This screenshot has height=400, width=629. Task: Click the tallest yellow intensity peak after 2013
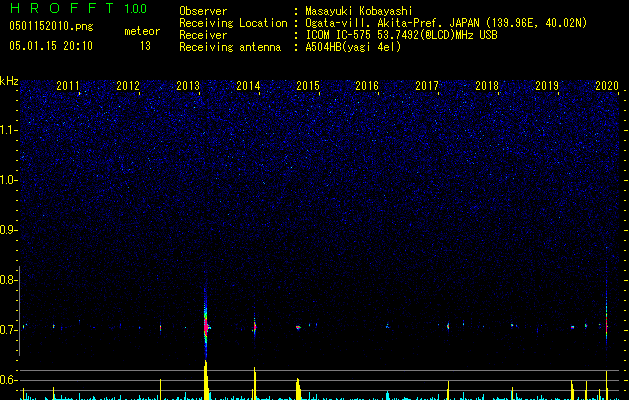pyautogui.click(x=206, y=380)
